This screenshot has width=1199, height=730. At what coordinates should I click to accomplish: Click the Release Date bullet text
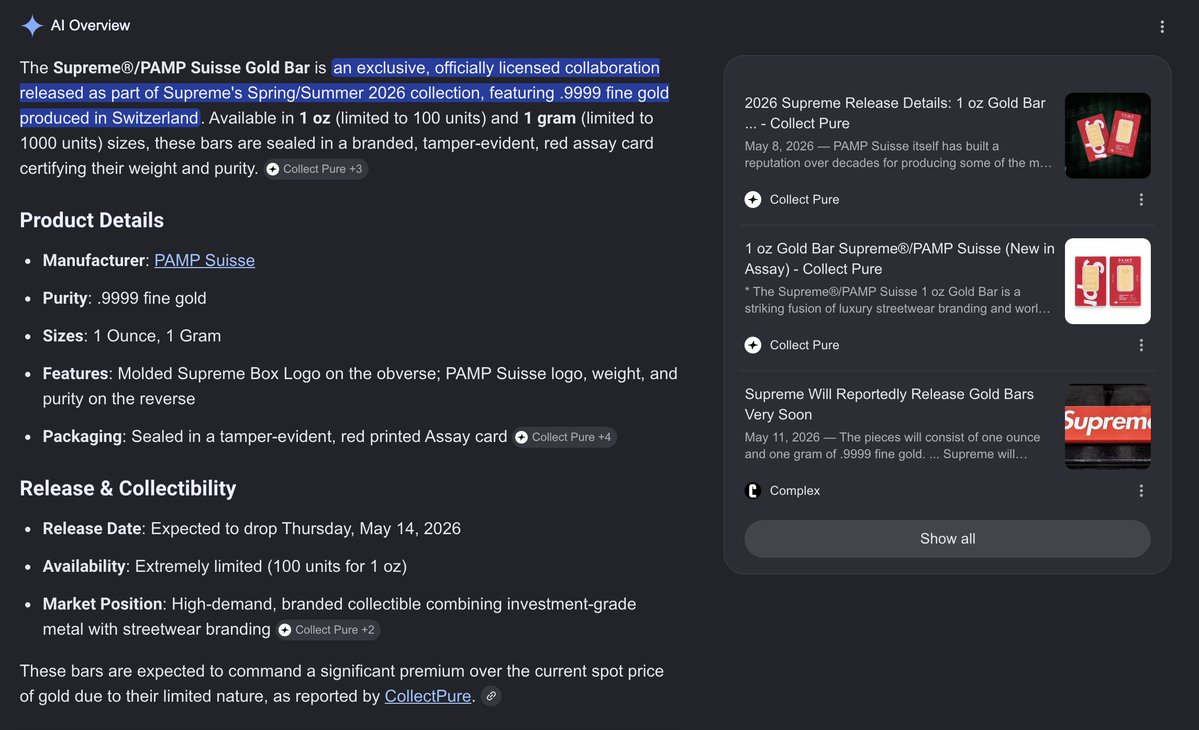(x=252, y=528)
